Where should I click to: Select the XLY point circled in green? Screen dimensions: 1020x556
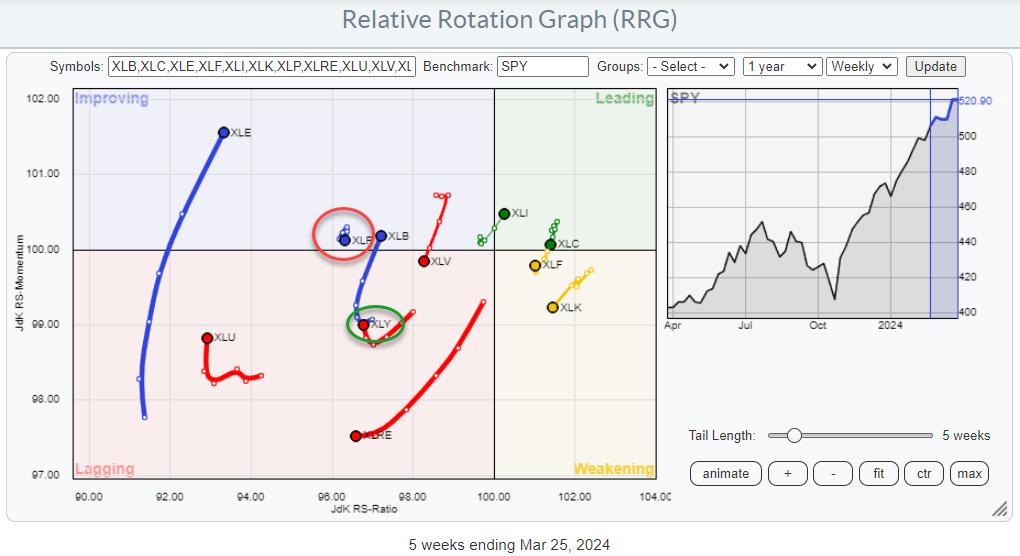364,324
